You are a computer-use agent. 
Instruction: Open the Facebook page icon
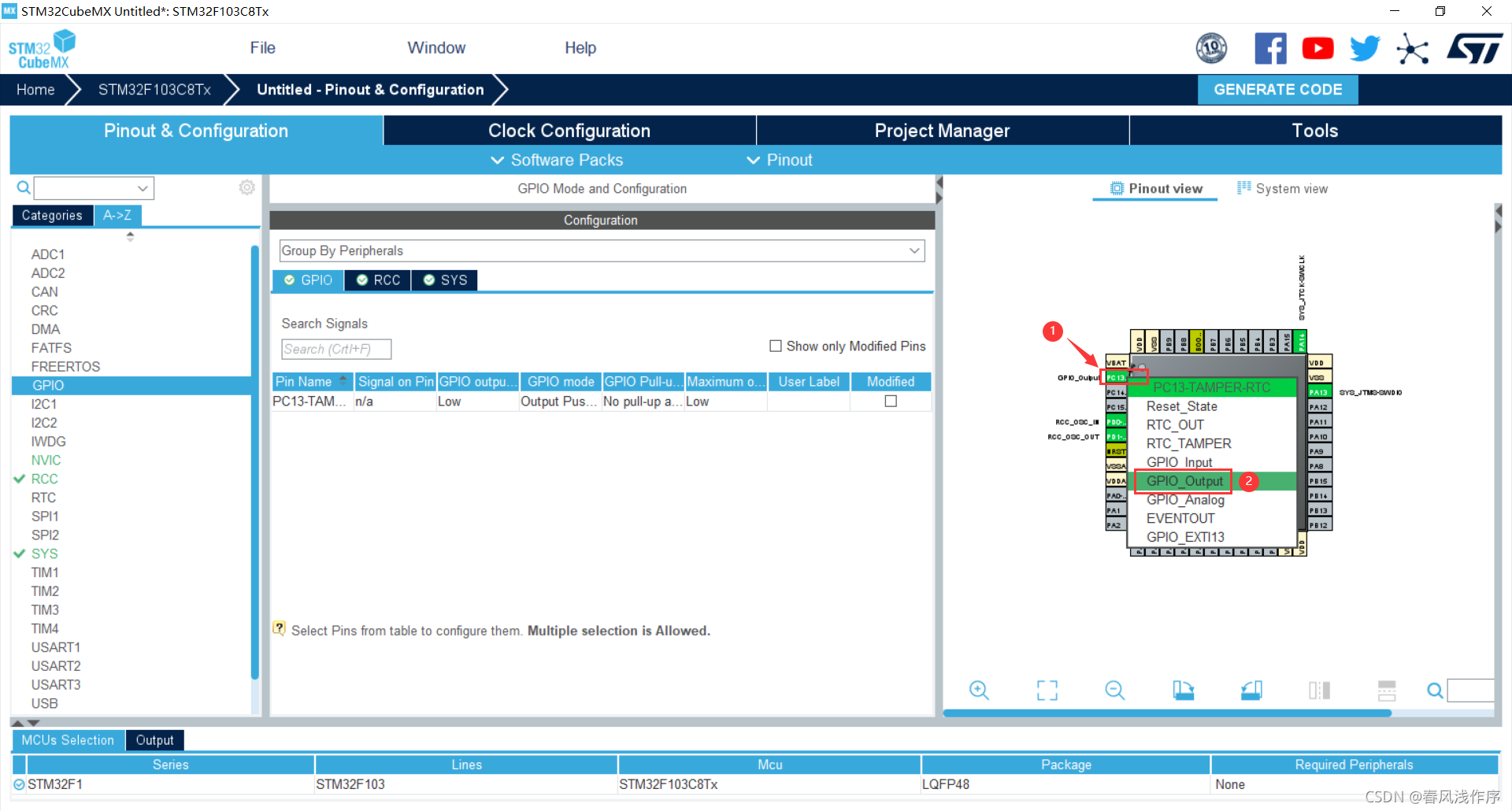coord(1270,49)
